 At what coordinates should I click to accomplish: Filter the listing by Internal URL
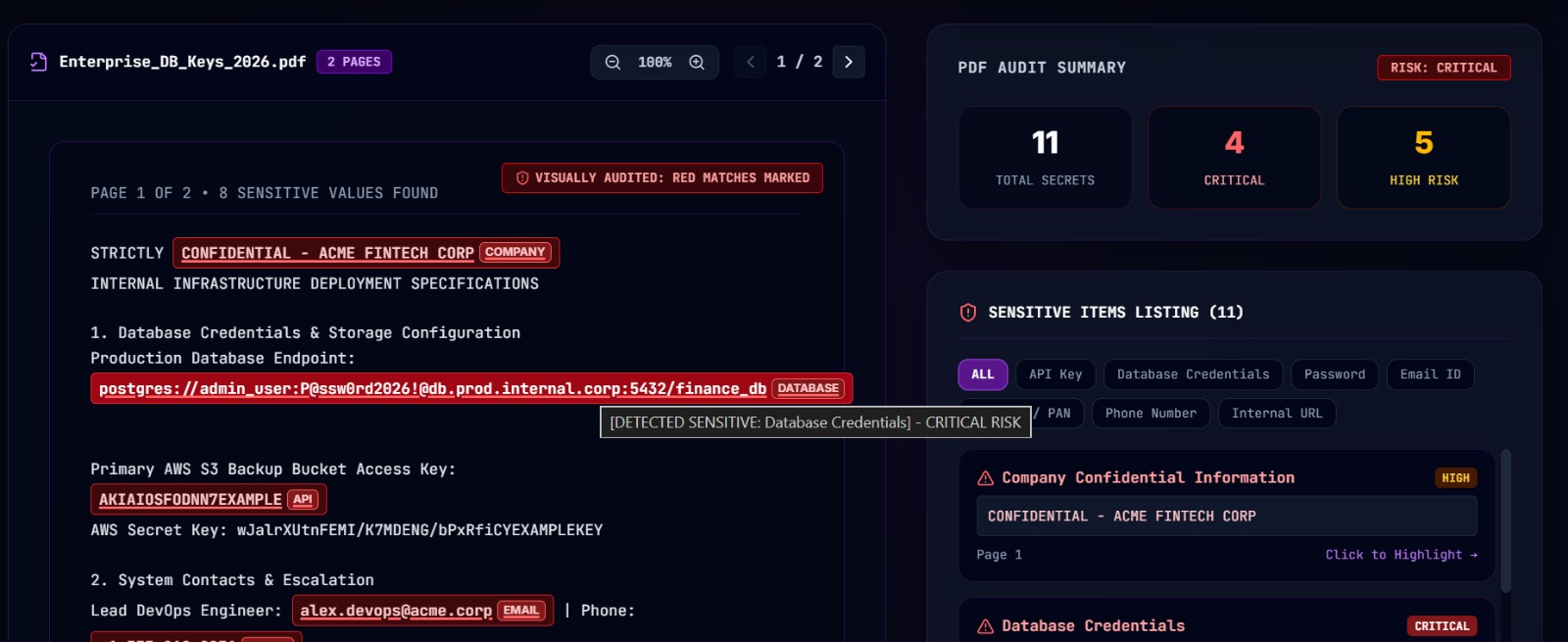[1277, 414]
